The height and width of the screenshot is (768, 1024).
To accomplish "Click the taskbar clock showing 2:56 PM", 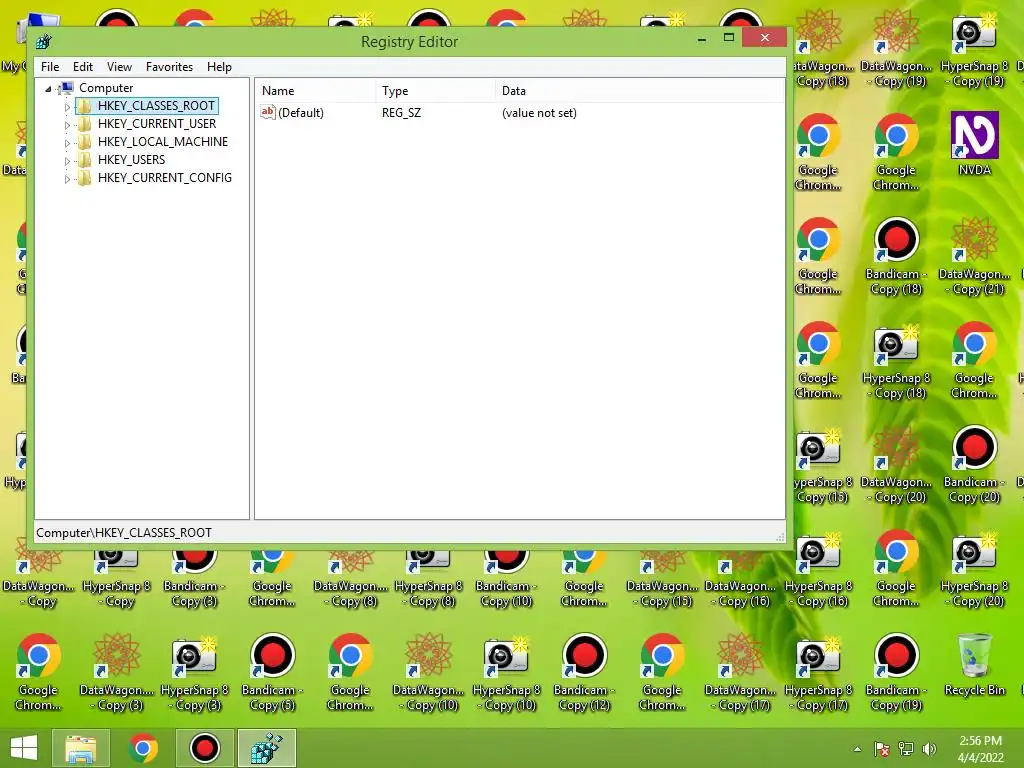I will coord(980,749).
